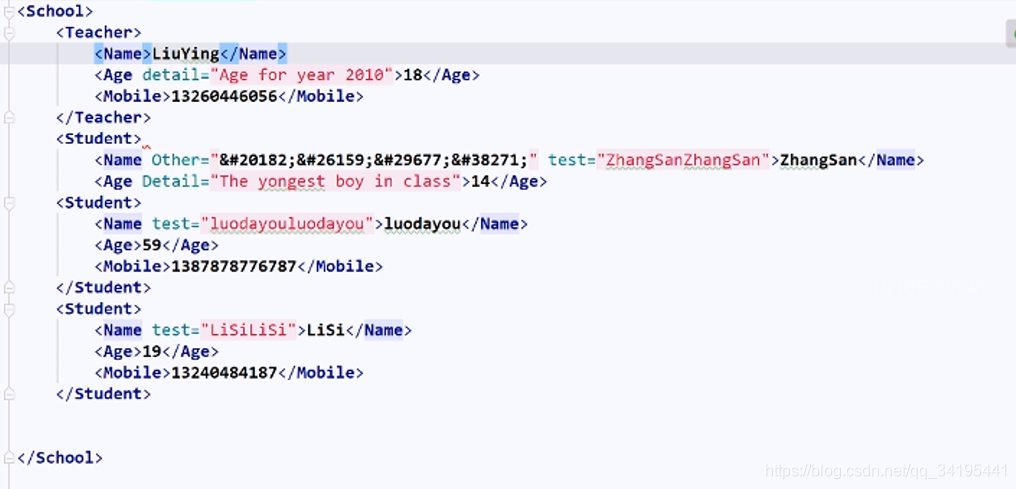Click the Student opening tag above luodayou
This screenshot has height=489, width=1016.
[x=98, y=203]
